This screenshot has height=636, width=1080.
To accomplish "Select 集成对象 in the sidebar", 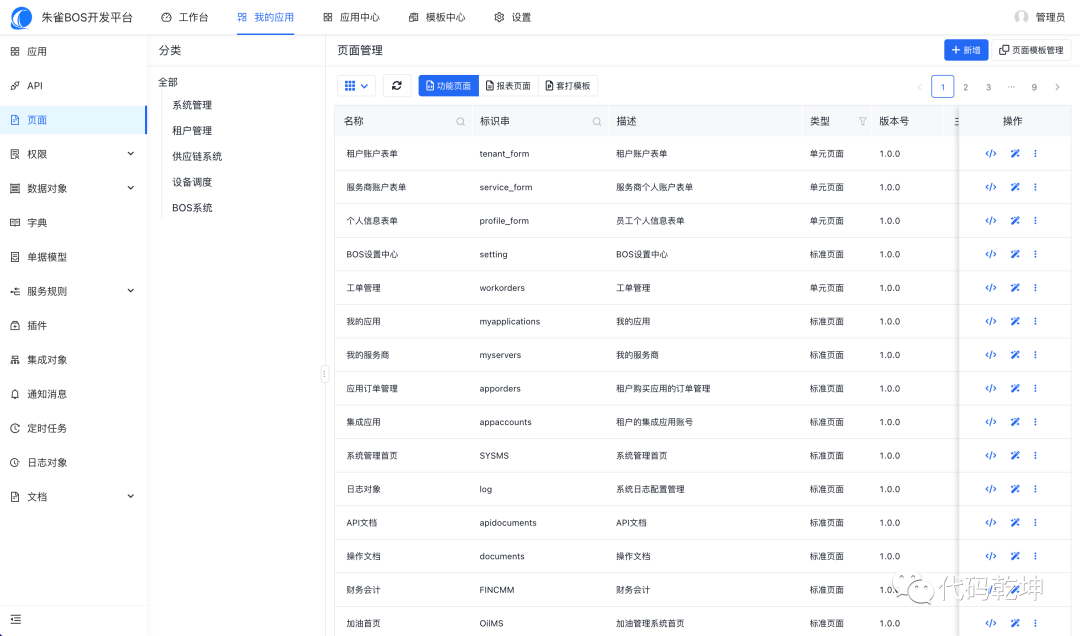I will coord(73,360).
